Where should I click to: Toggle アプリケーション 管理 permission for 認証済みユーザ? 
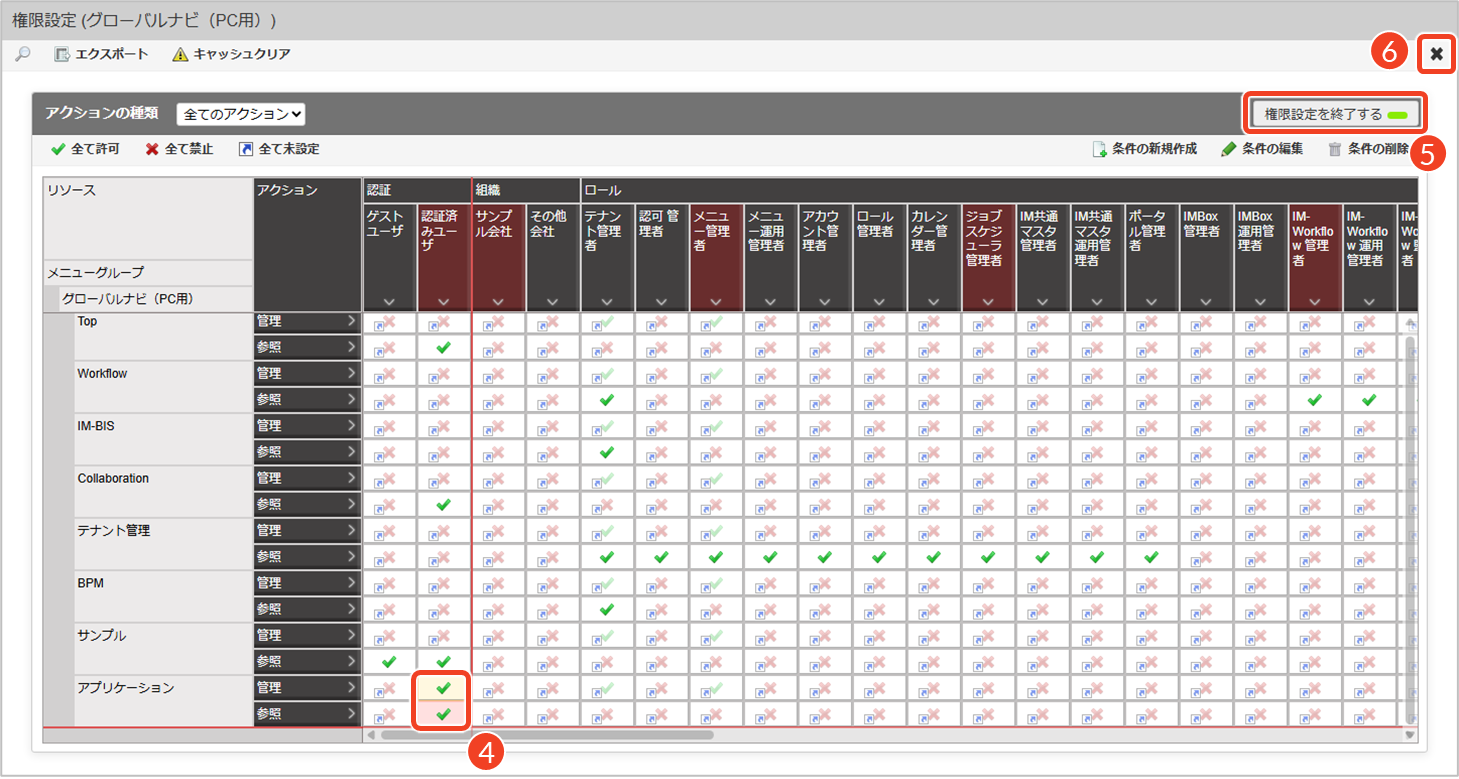(444, 688)
